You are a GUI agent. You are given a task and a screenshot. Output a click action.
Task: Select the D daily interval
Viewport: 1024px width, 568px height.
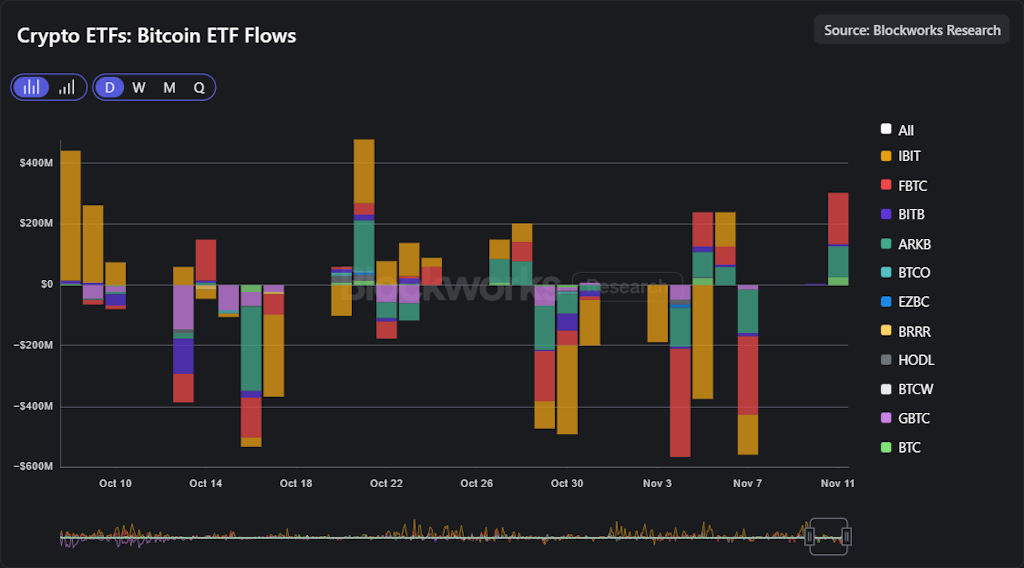pos(109,87)
